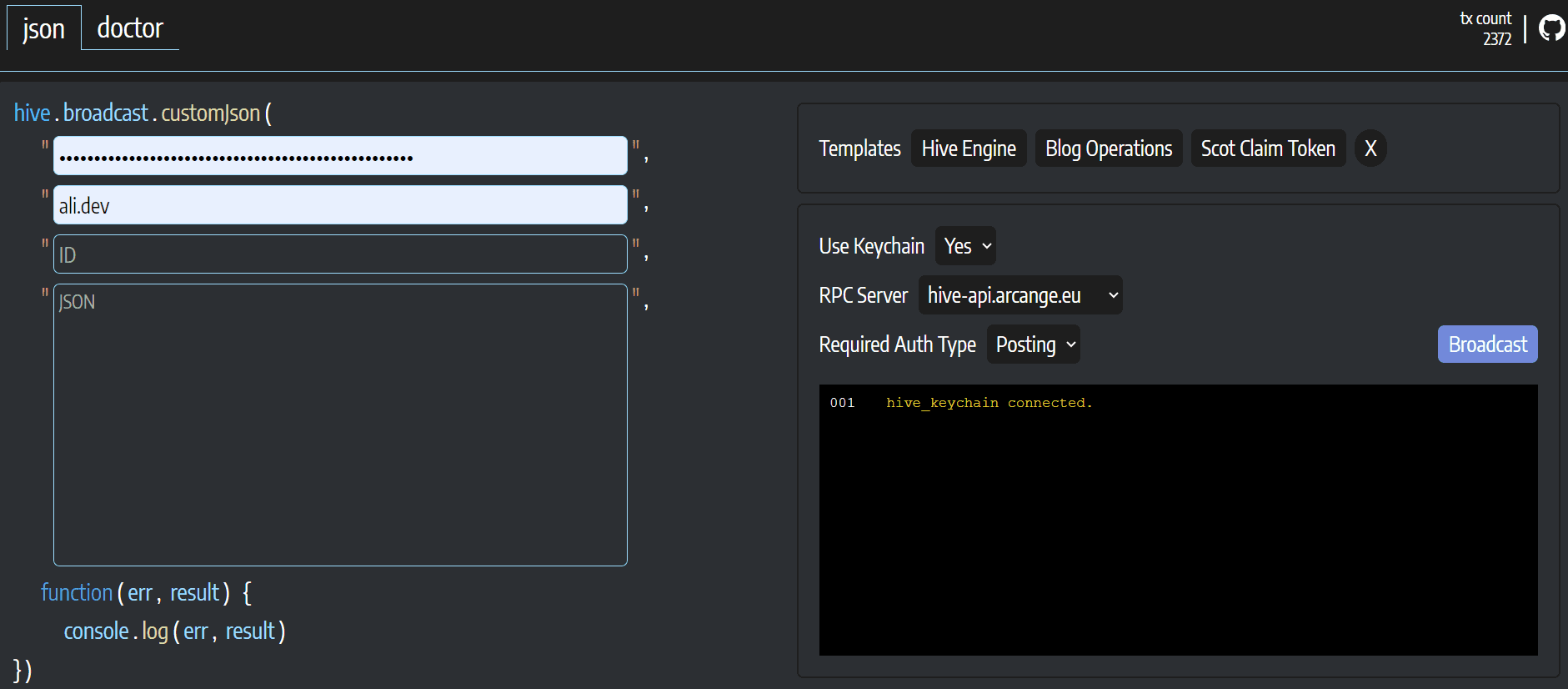1568x689 pixels.
Task: Apply the Hive Engine template
Action: coord(969,148)
